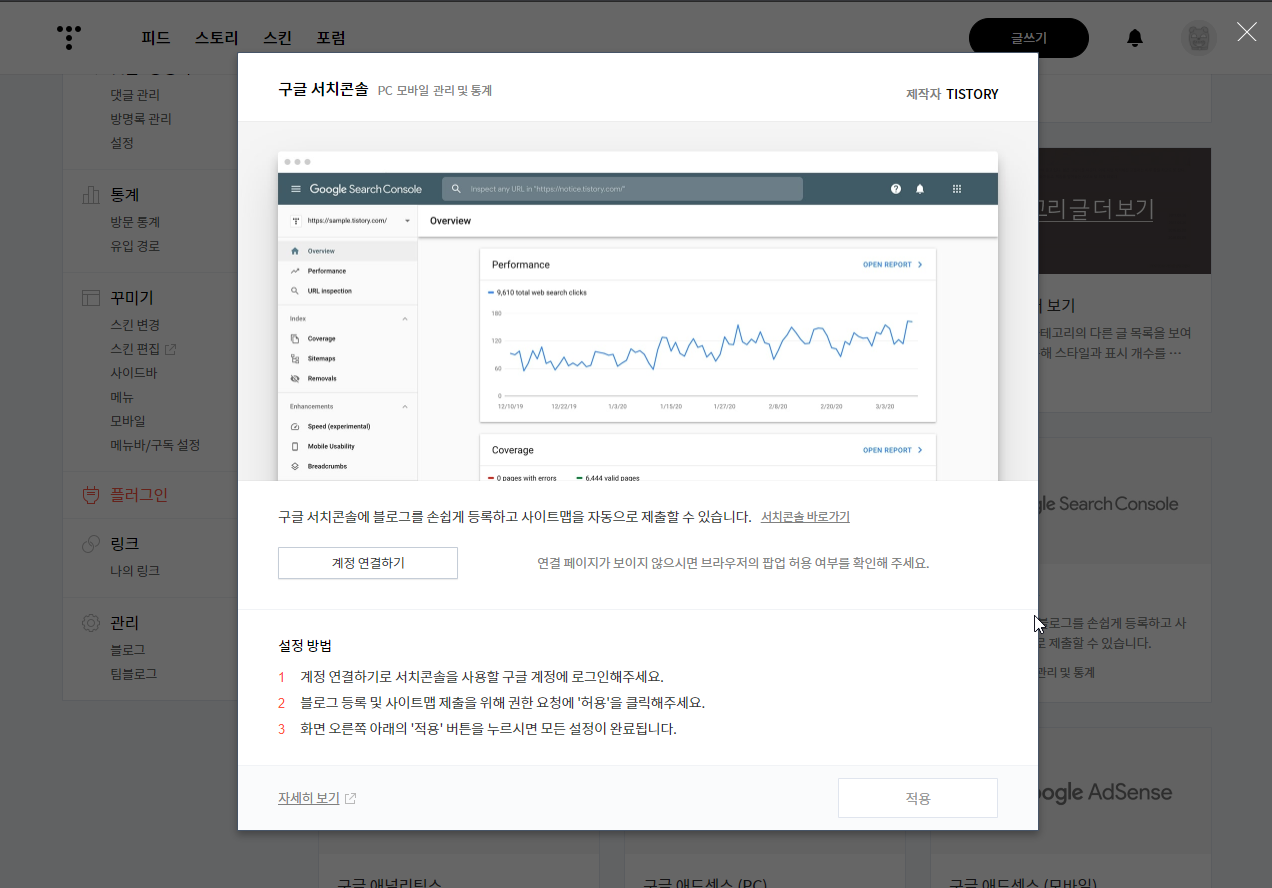
Task: Switch to the 스킨 tab
Action: click(277, 38)
